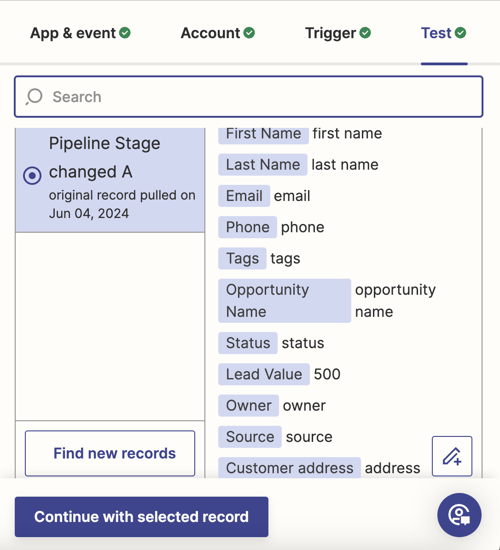The height and width of the screenshot is (550, 500).
Task: Click Find new records button
Action: [110, 453]
